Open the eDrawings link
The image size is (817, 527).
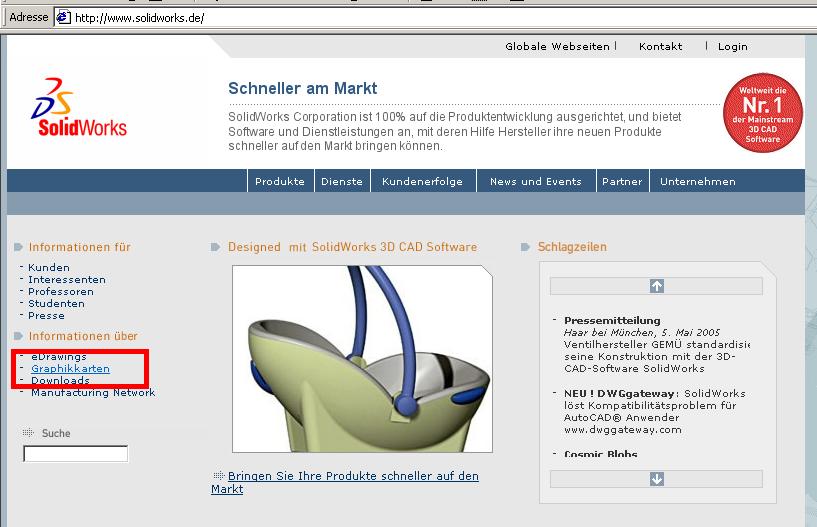coord(59,357)
